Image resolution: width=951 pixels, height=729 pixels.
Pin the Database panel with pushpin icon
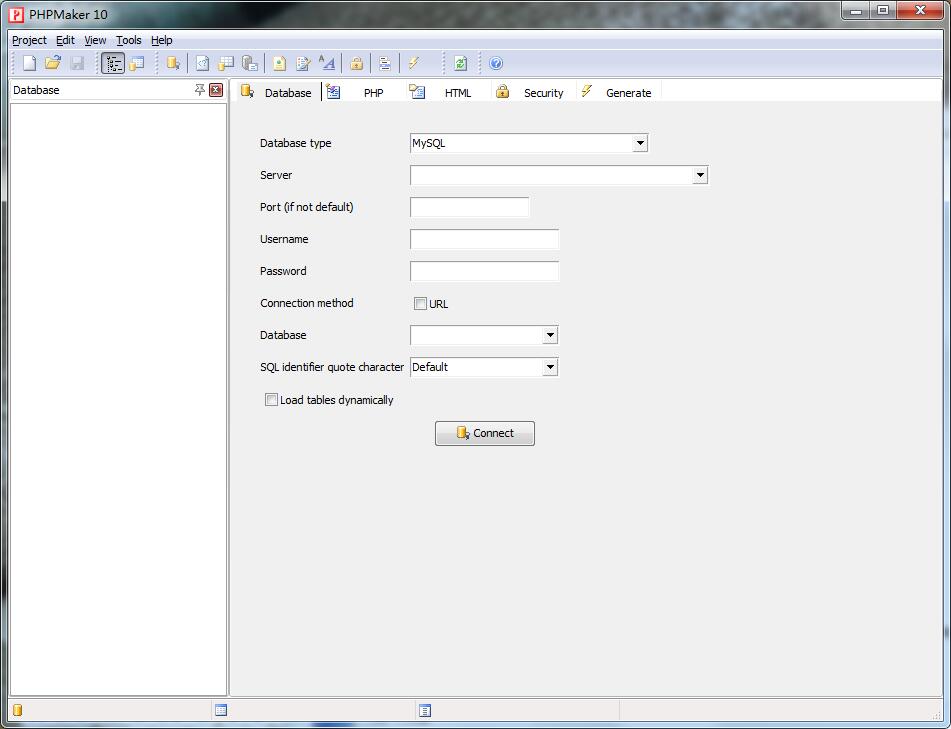[x=199, y=90]
